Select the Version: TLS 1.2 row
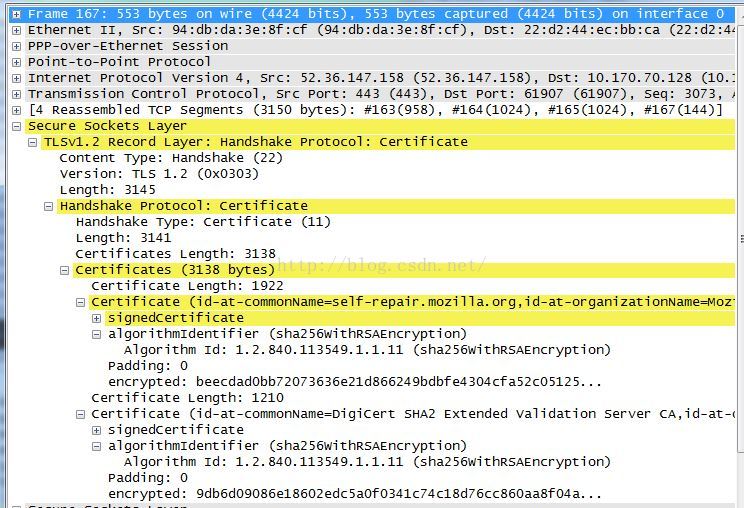 click(159, 174)
